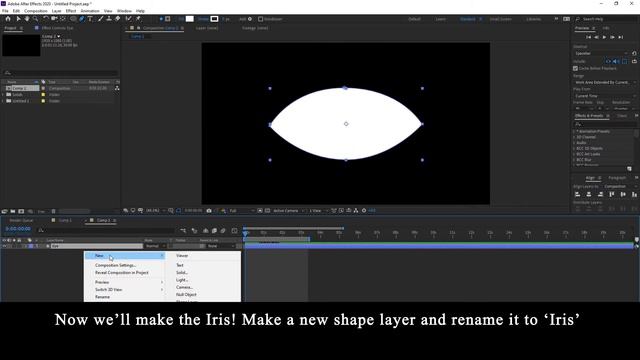Select the Zoom magnifier tool
The image size is (640, 360).
36,19
